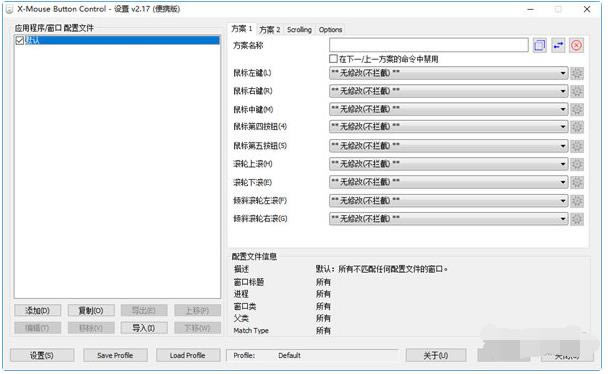Open gear settings for 滚轮上滚(H)

click(x=577, y=164)
